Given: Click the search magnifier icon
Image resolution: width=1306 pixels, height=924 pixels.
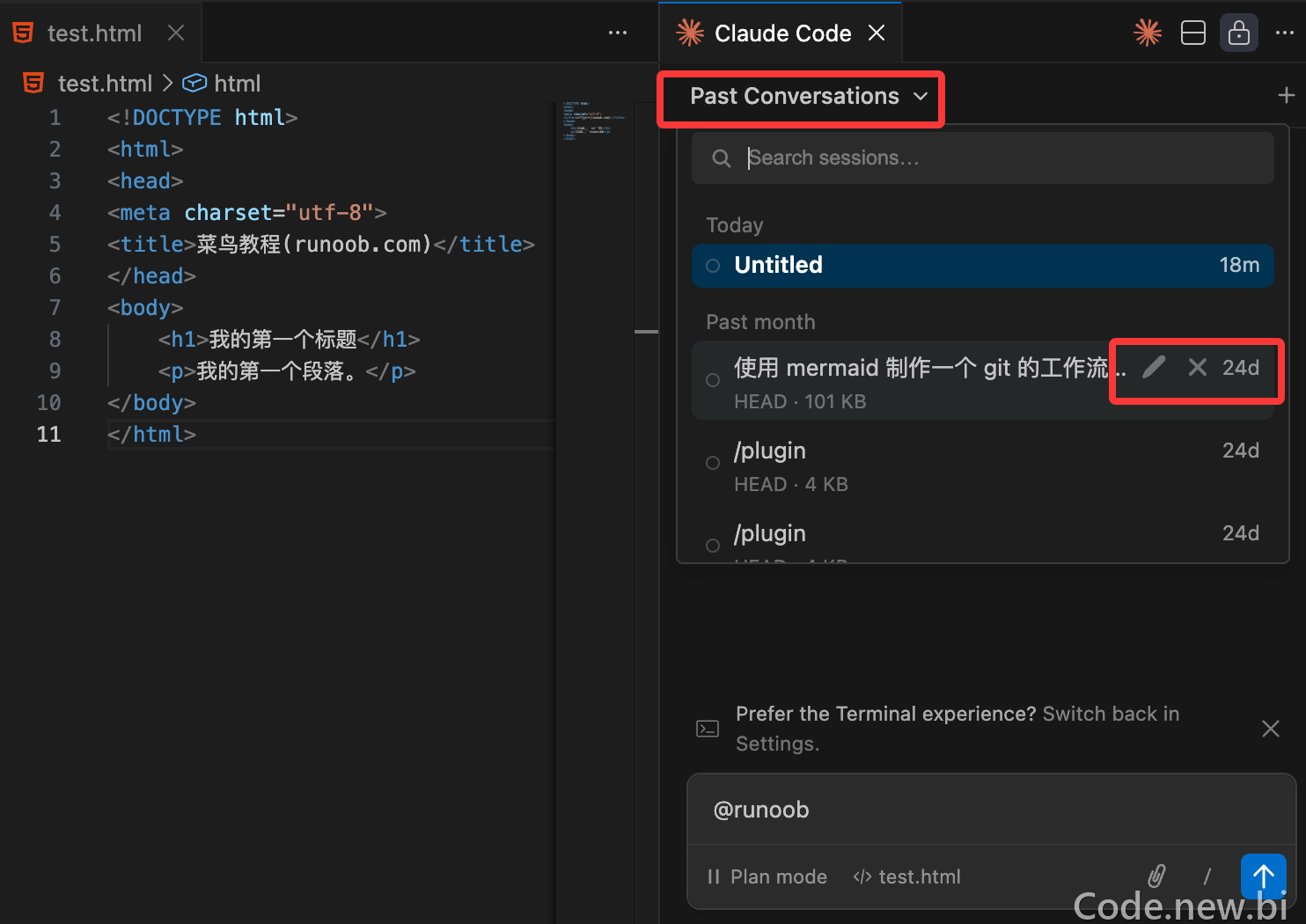Looking at the screenshot, I should coord(722,158).
